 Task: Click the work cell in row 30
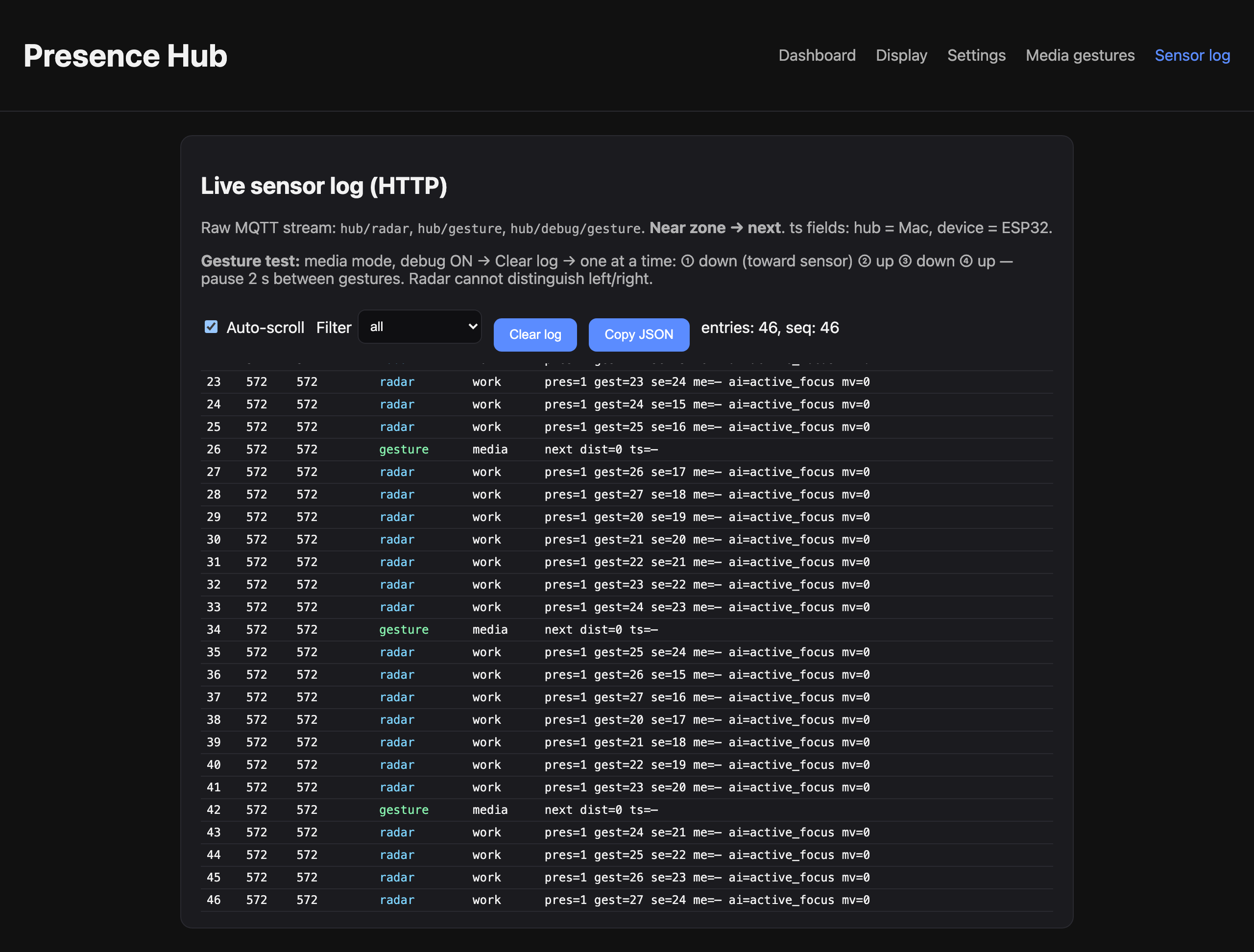tap(486, 540)
